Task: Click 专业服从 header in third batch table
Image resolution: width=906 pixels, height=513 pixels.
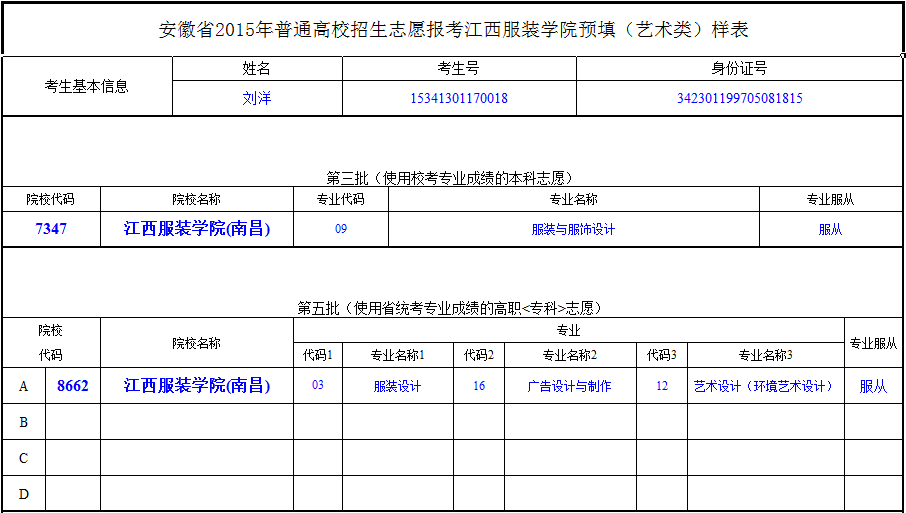Action: (x=830, y=199)
